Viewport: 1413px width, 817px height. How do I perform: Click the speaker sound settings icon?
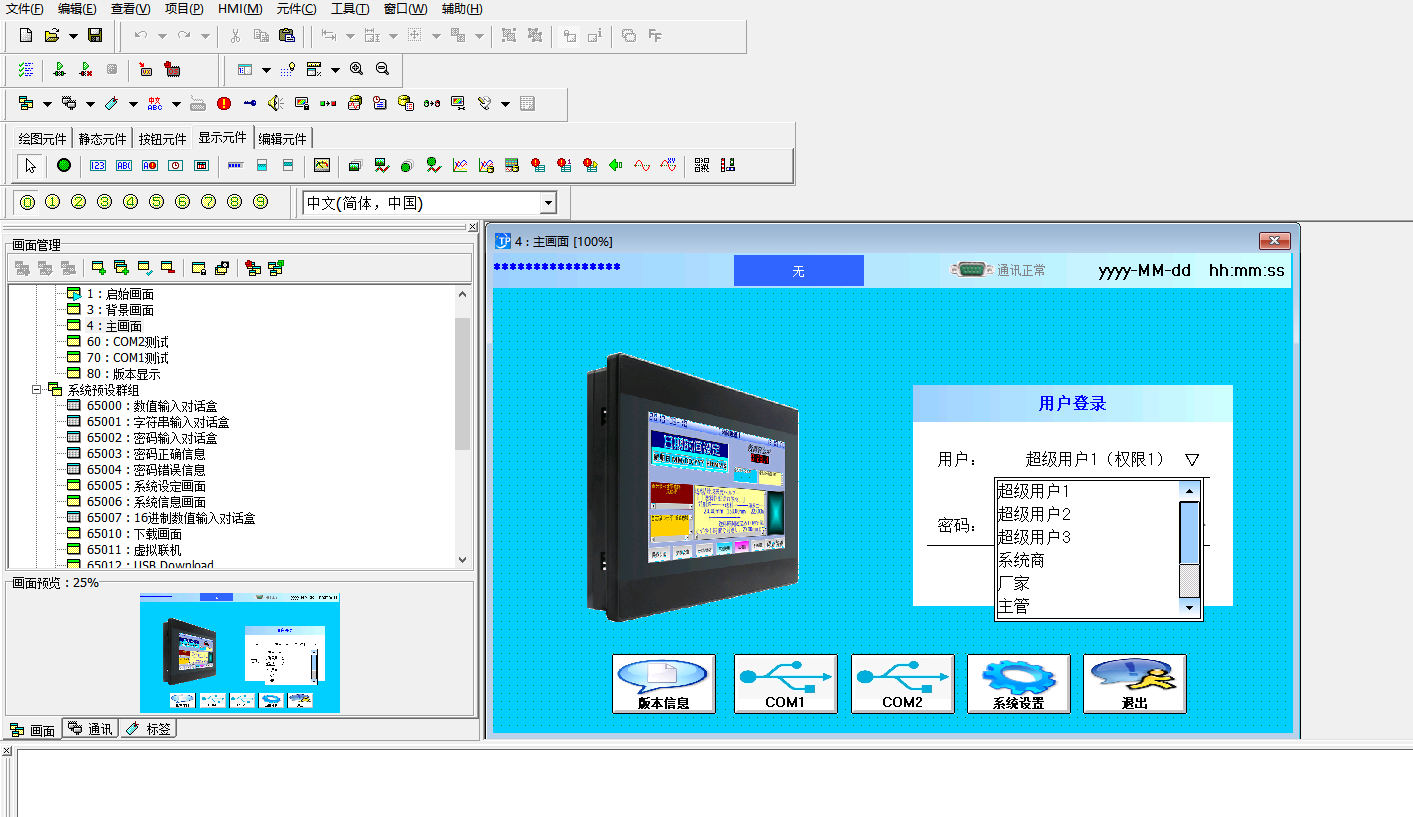[x=275, y=103]
